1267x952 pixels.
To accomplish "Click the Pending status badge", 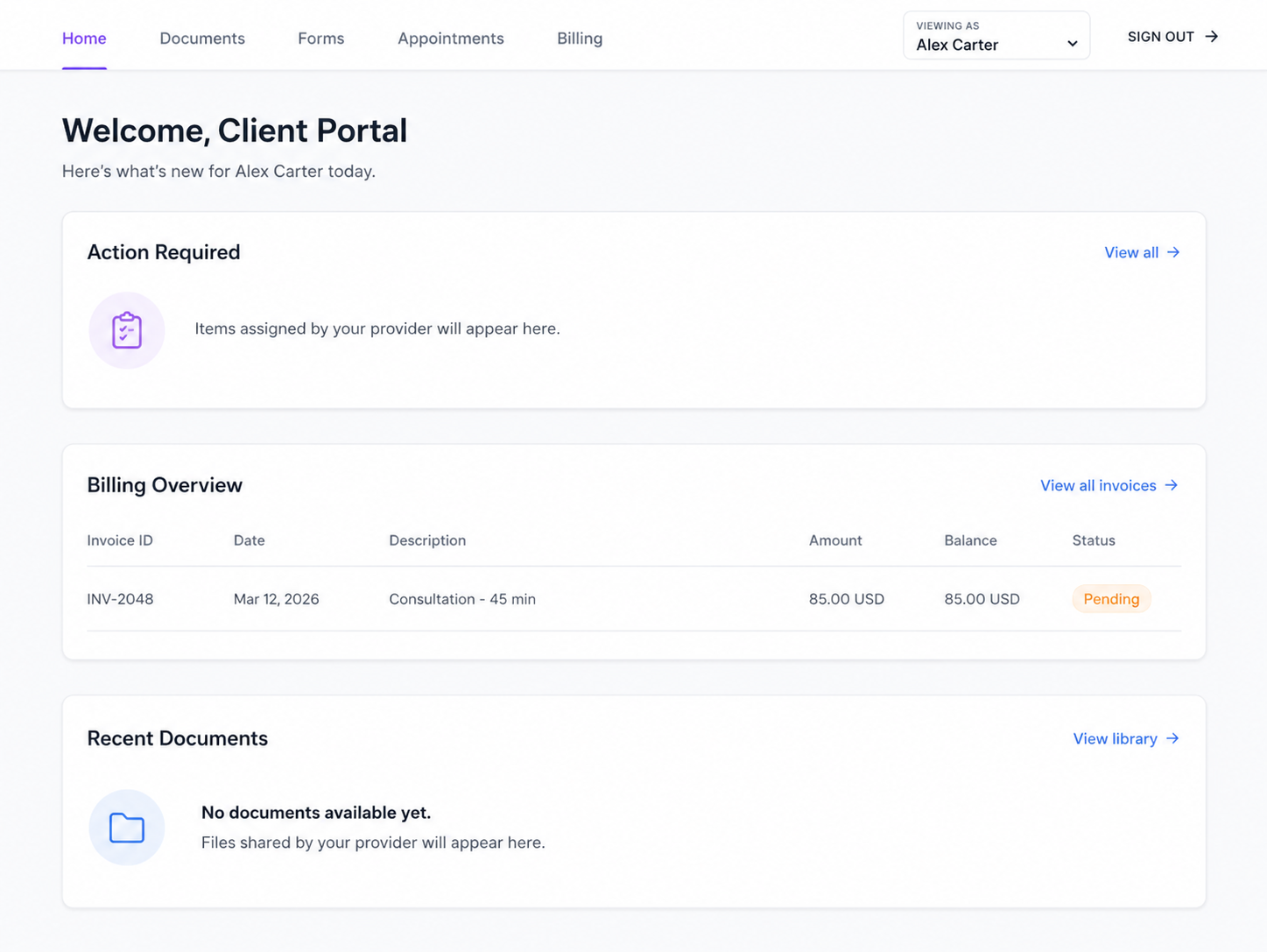I will pyautogui.click(x=1111, y=599).
